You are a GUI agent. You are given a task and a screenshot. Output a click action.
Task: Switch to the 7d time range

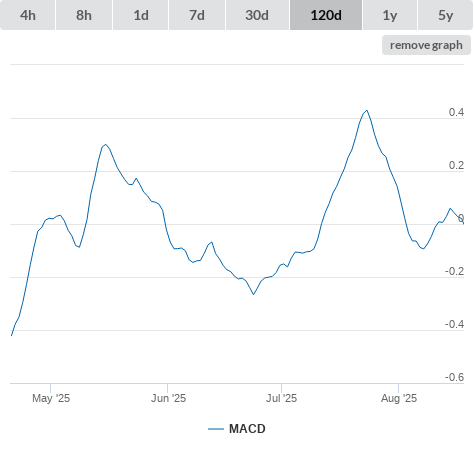[197, 15]
